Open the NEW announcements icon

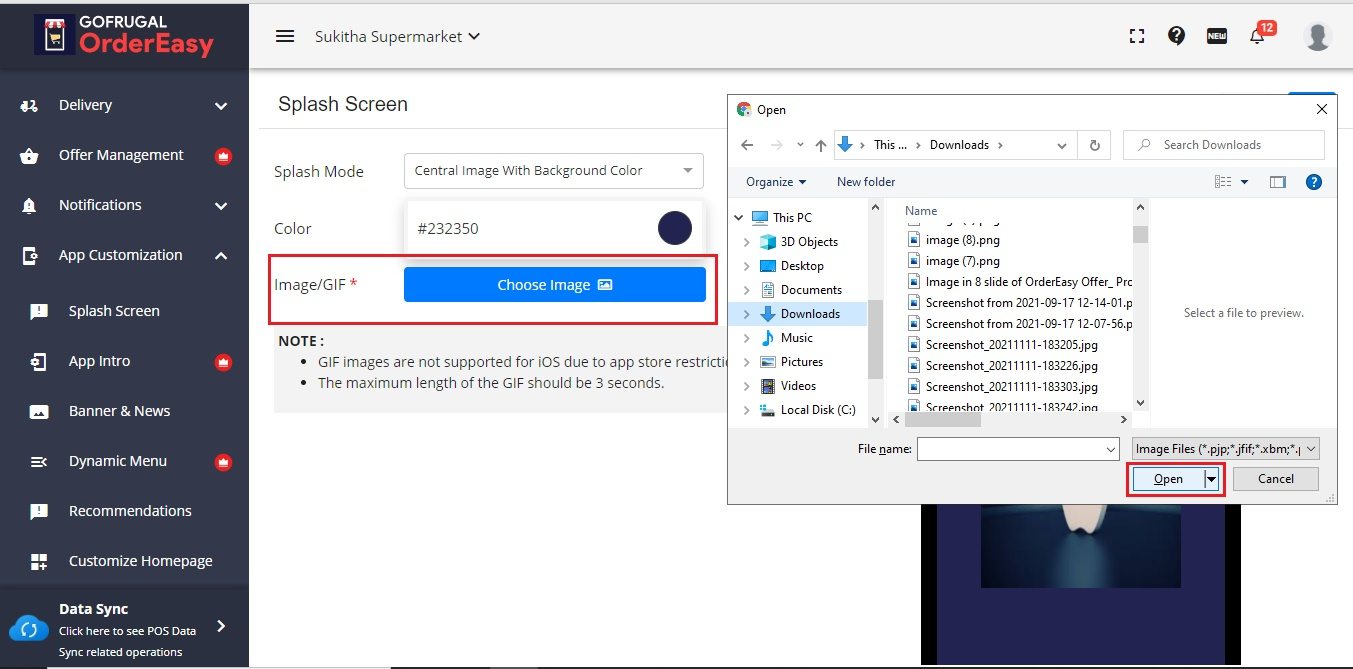click(1217, 36)
